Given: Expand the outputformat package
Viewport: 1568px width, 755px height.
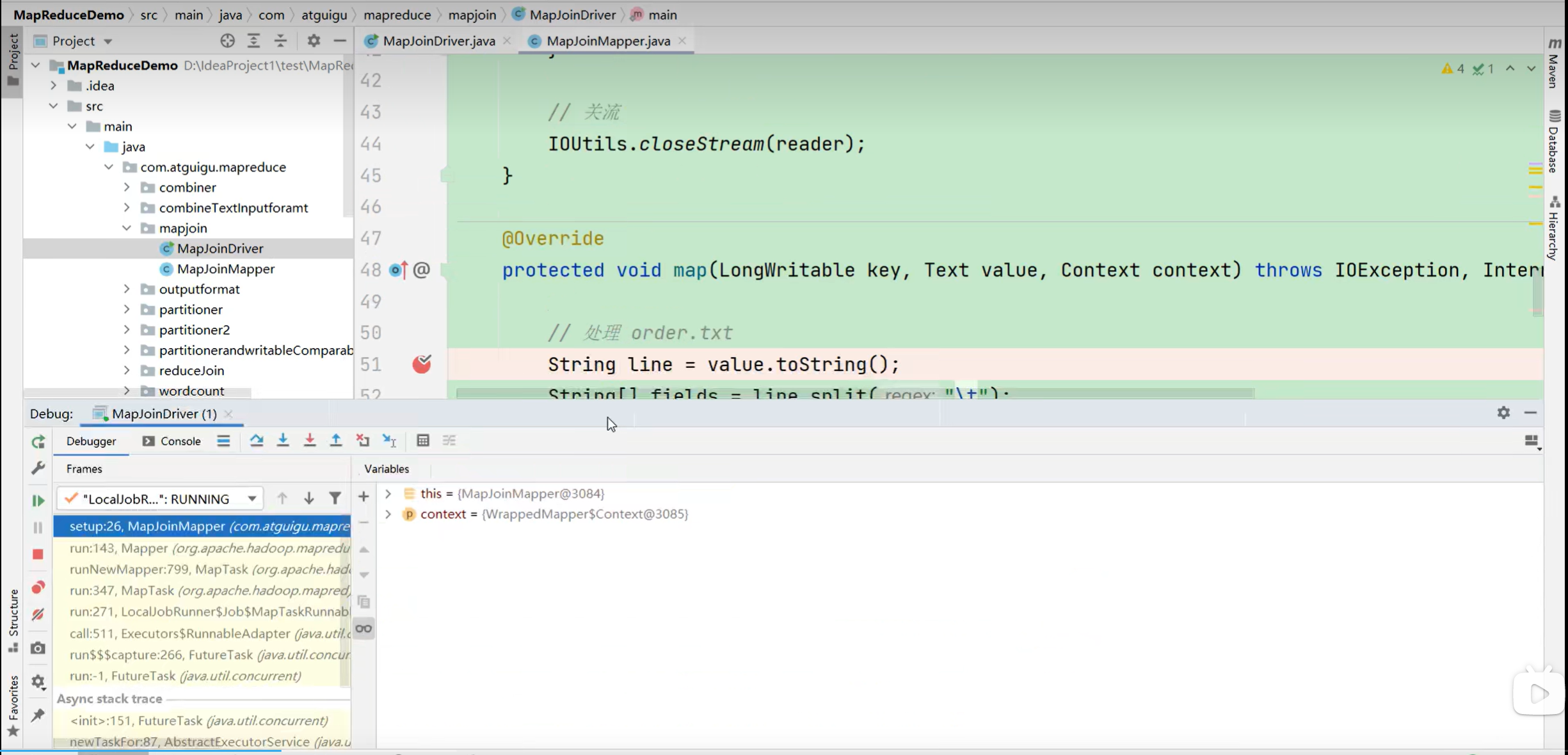Looking at the screenshot, I should (127, 289).
